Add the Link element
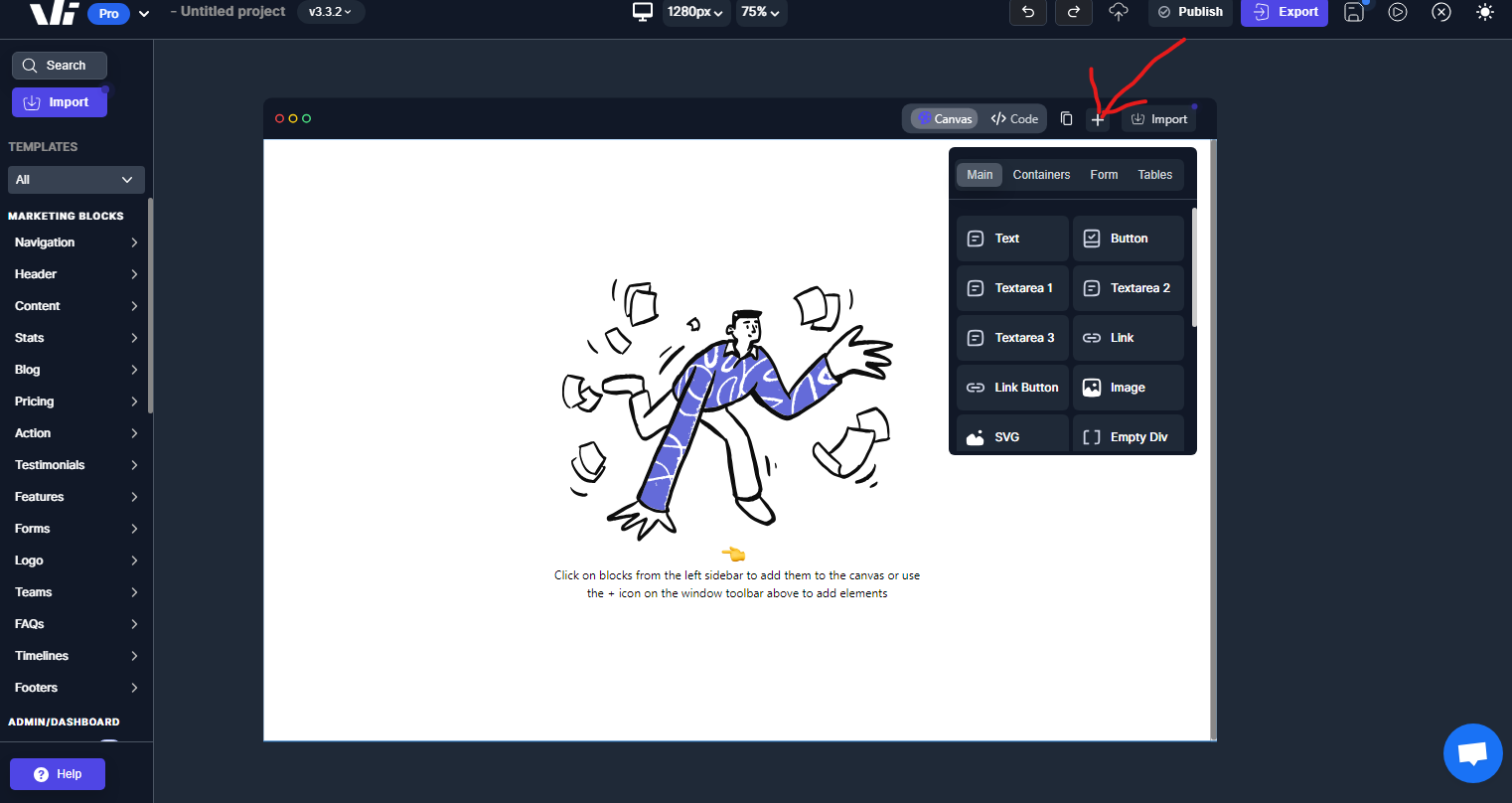 (1129, 338)
